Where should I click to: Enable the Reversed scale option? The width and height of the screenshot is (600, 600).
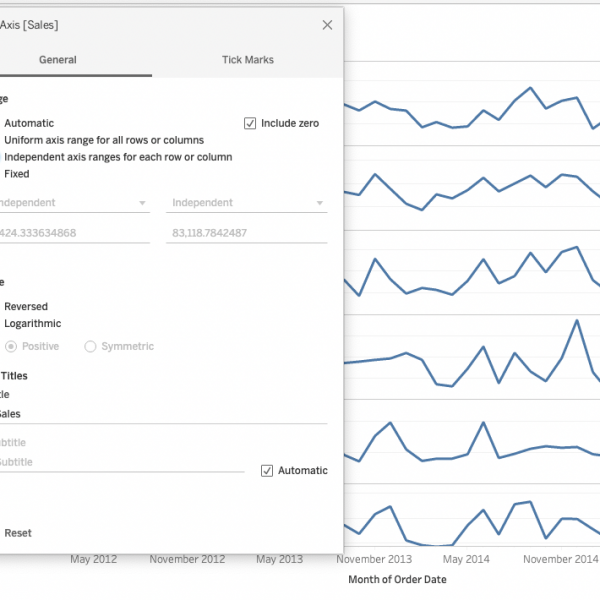25,307
